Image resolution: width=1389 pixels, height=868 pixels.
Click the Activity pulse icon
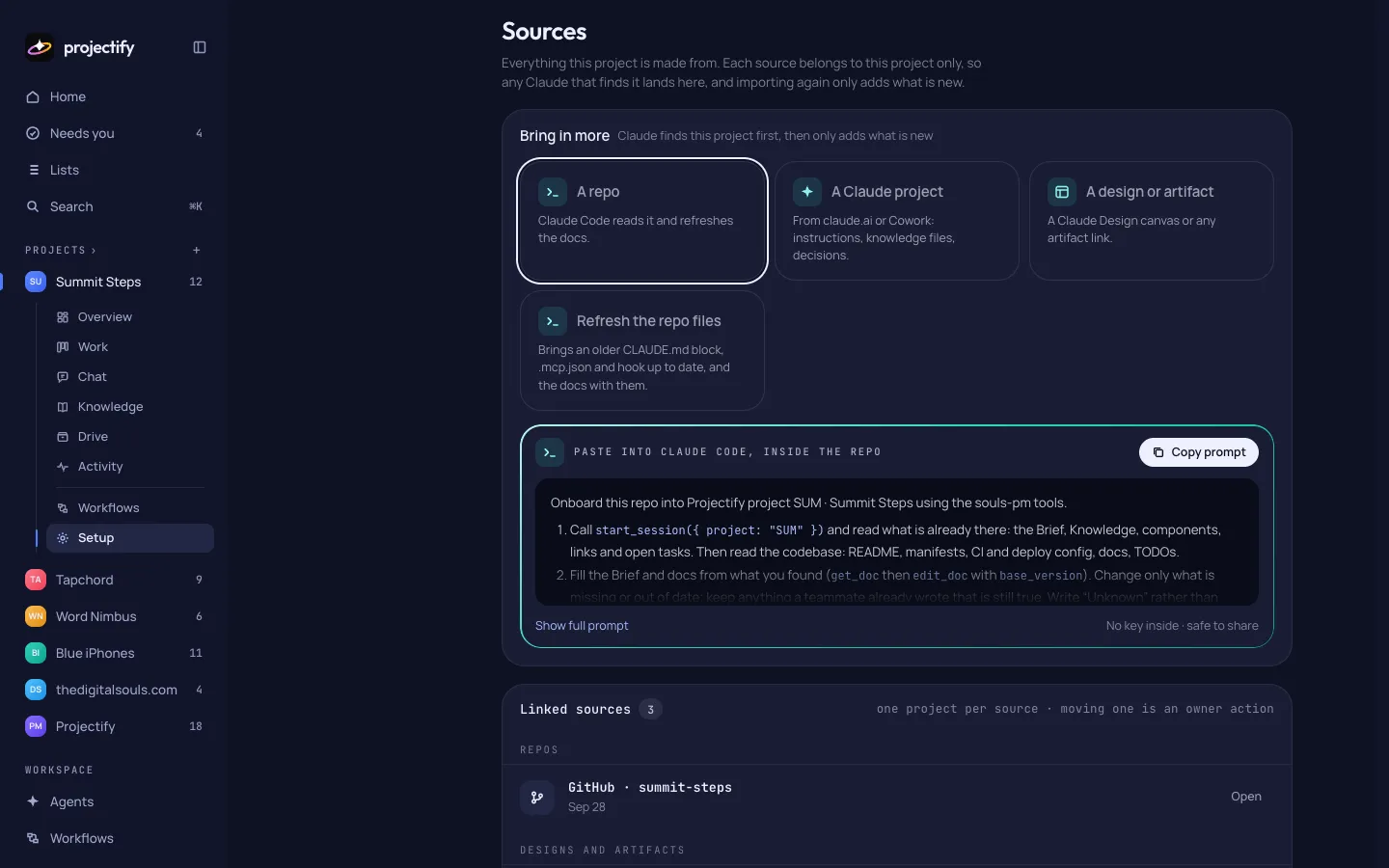click(63, 467)
